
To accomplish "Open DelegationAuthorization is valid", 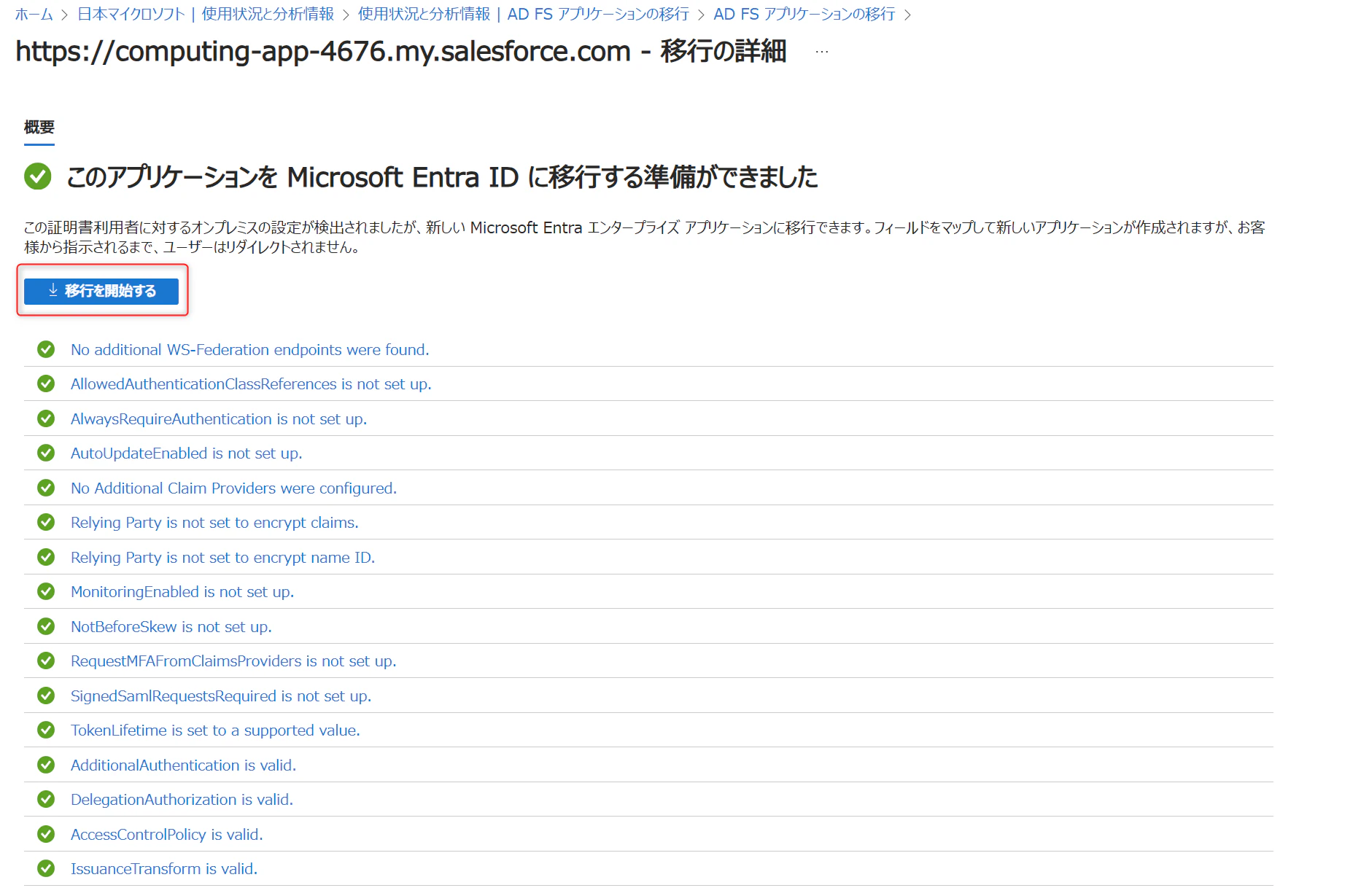I will (182, 800).
